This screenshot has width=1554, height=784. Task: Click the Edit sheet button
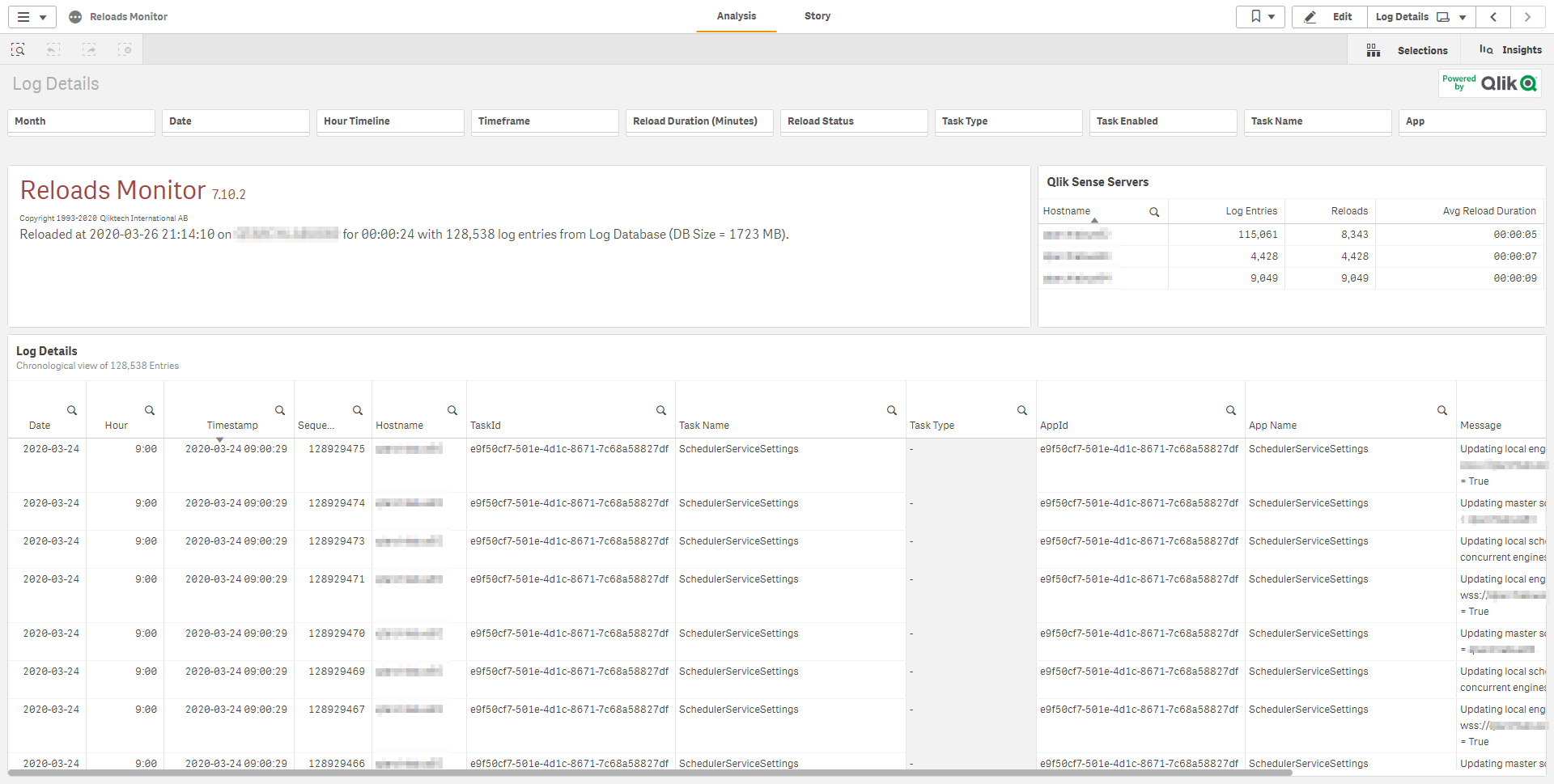[1329, 17]
